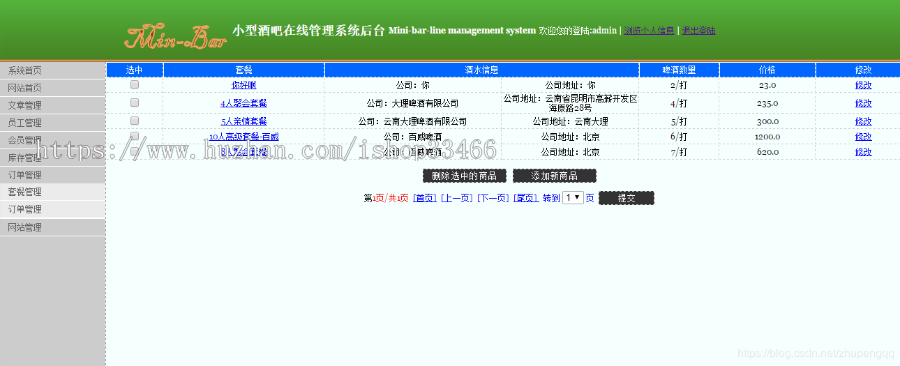
Task: Go to 网站首页 sidebar item
Action: [53, 88]
